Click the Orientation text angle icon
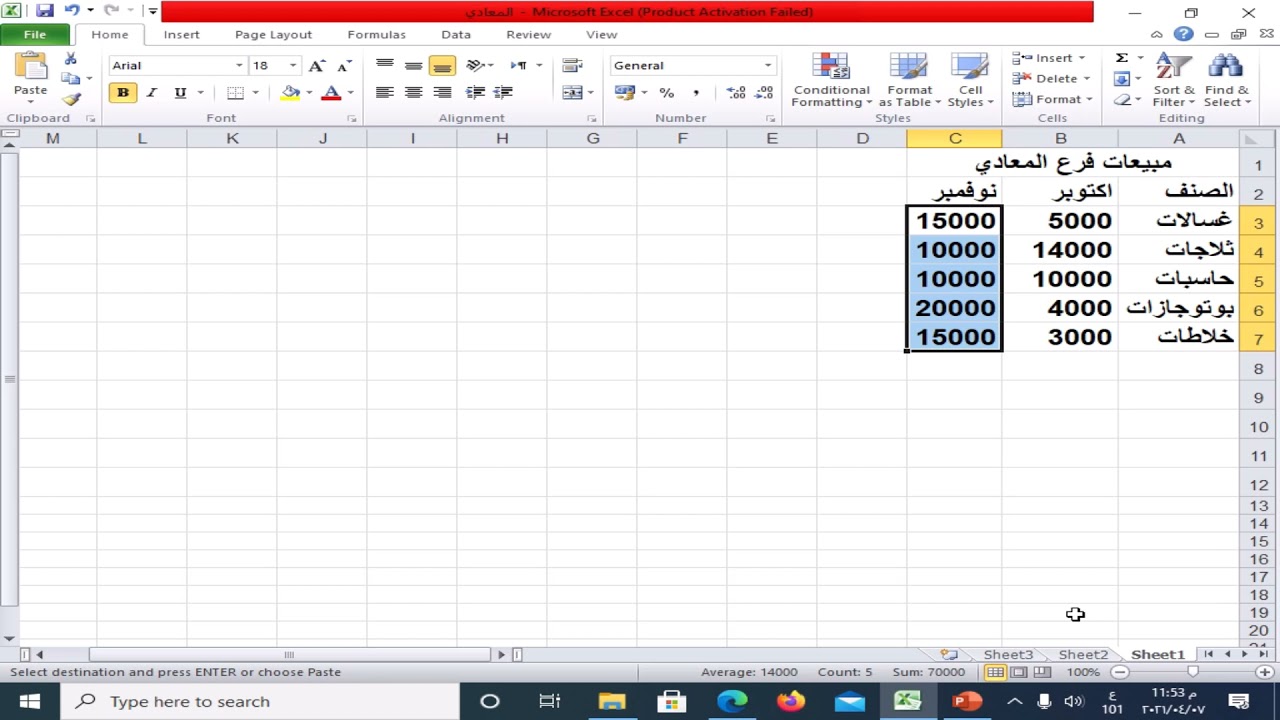Viewport: 1280px width, 720px height. (x=475, y=65)
